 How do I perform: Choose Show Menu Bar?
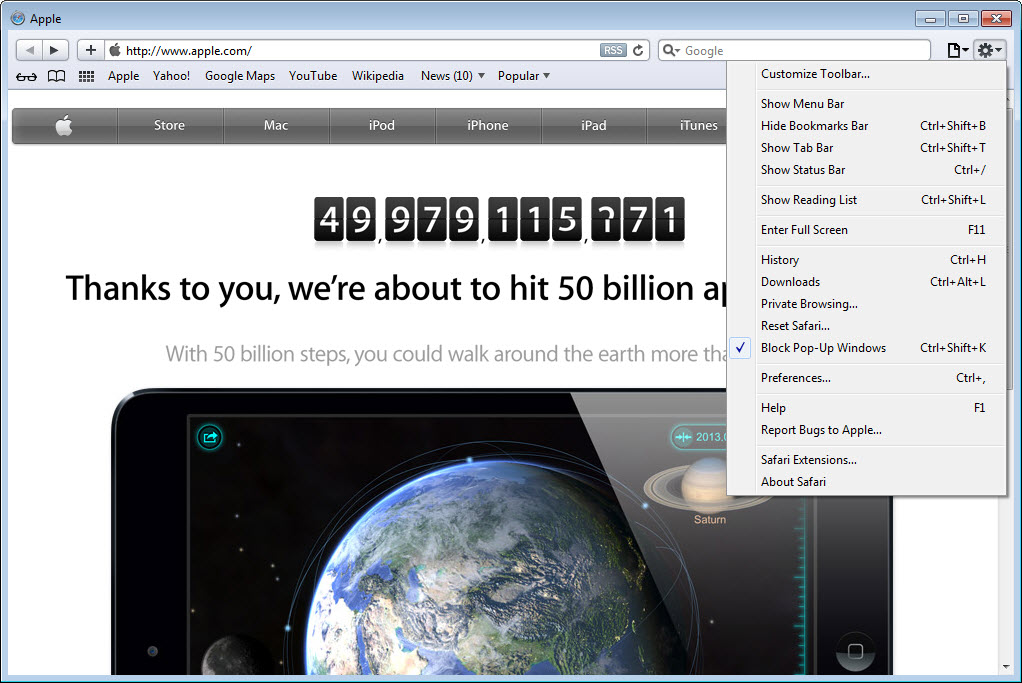(866, 104)
